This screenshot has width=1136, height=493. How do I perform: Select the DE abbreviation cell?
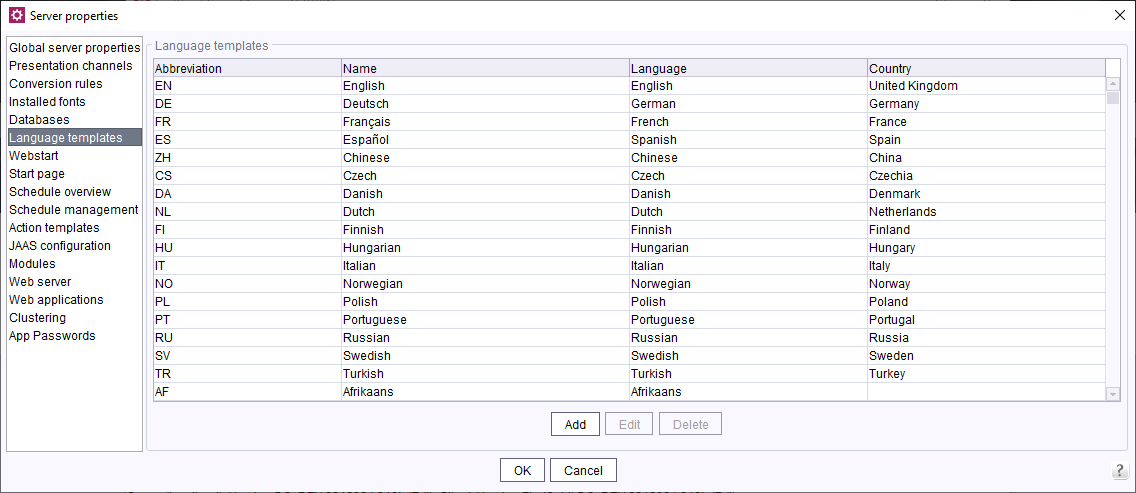click(x=247, y=104)
